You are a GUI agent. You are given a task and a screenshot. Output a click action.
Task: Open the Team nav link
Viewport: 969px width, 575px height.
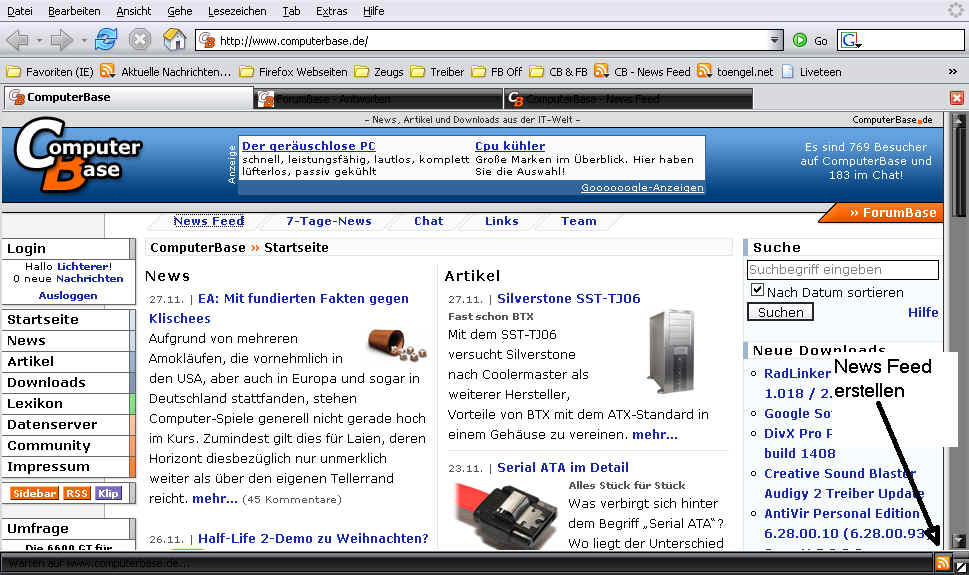(x=578, y=221)
